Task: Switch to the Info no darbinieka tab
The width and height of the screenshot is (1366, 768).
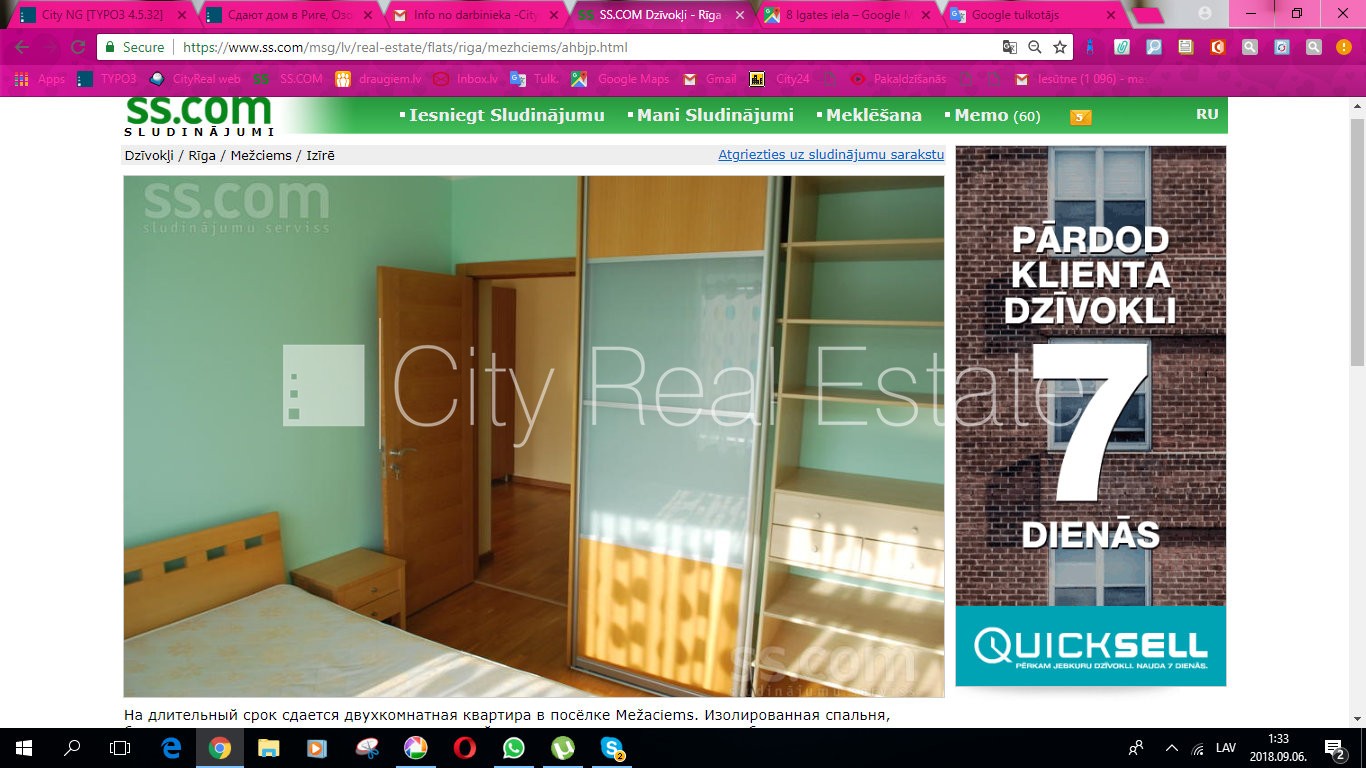Action: point(475,15)
